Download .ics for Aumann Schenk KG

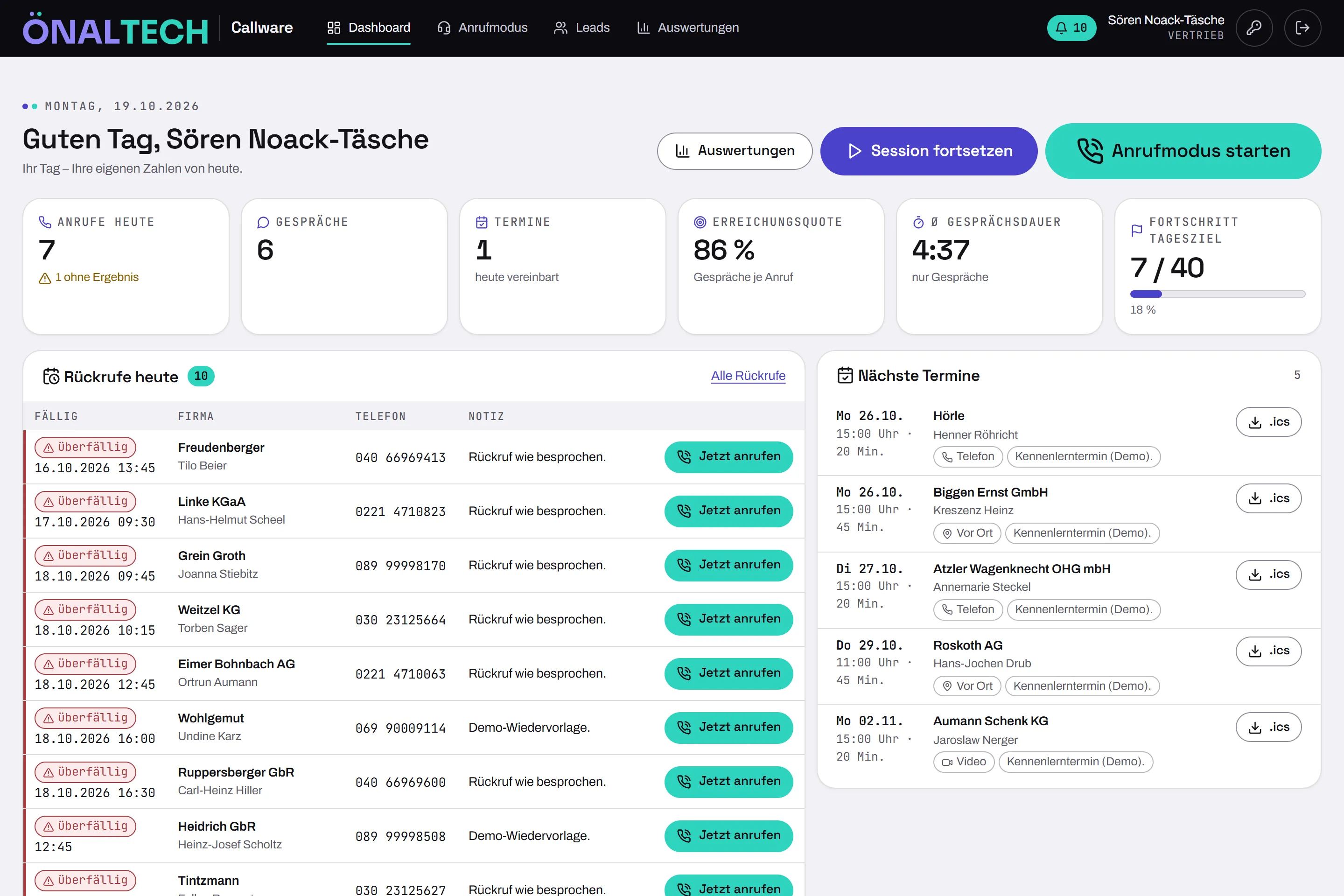tap(1268, 727)
